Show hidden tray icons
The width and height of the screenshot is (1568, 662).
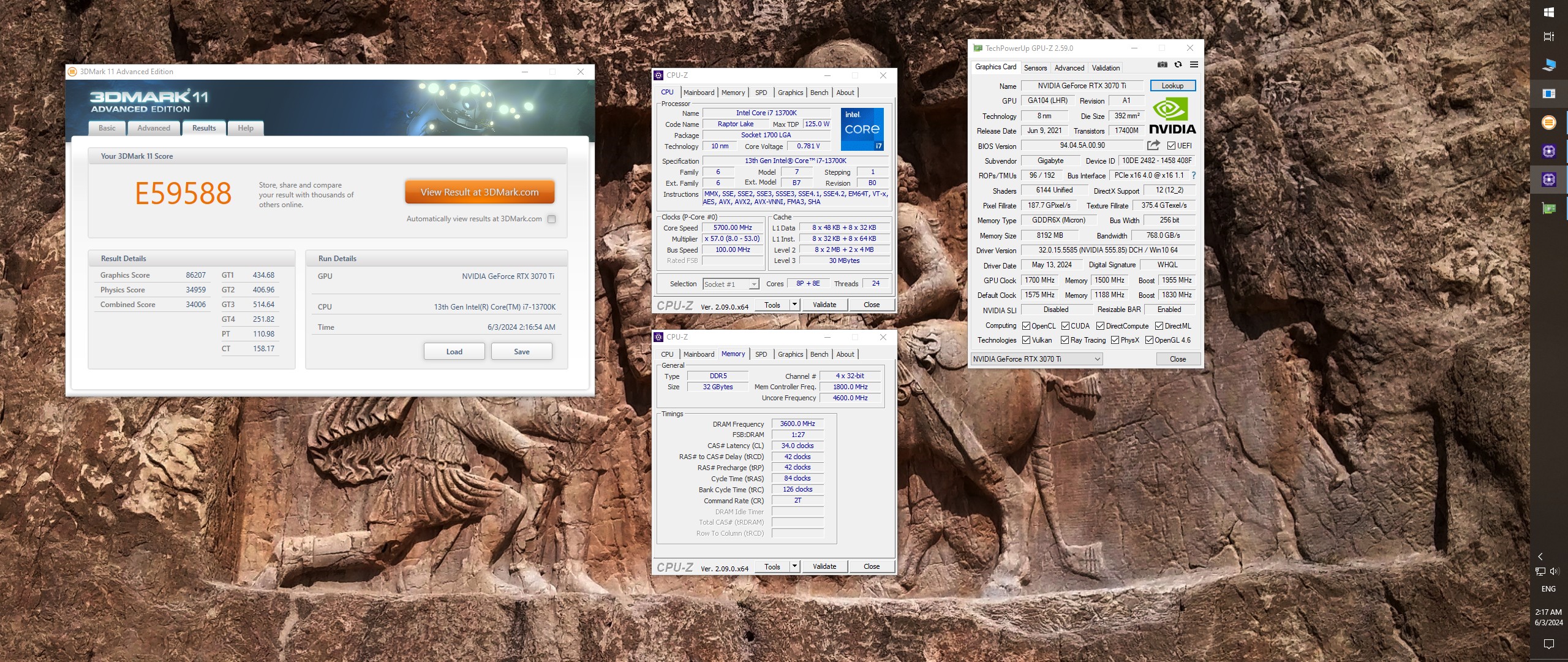(1541, 557)
